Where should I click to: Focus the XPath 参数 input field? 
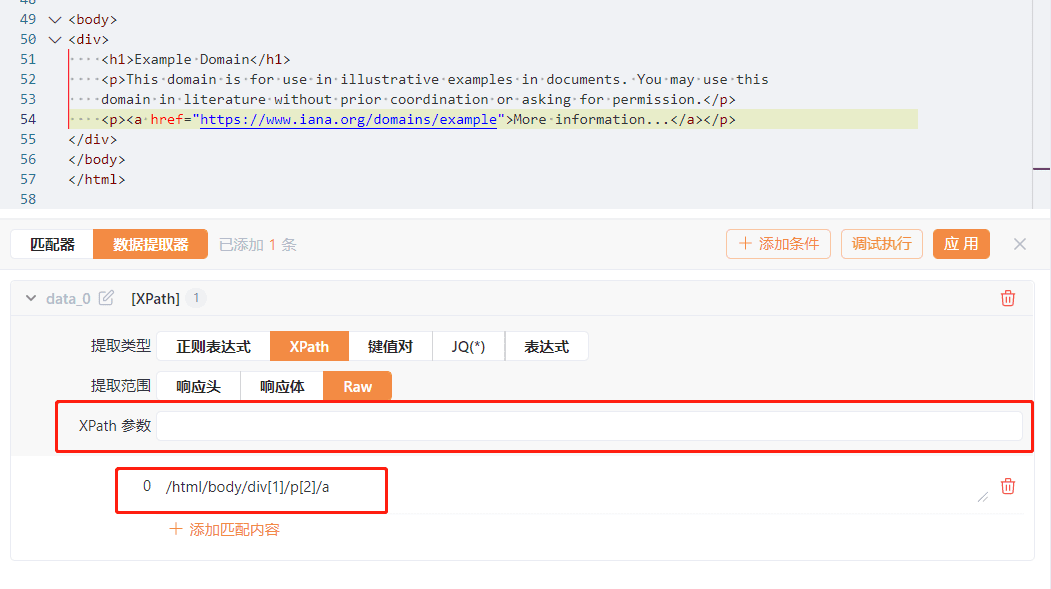[589, 426]
